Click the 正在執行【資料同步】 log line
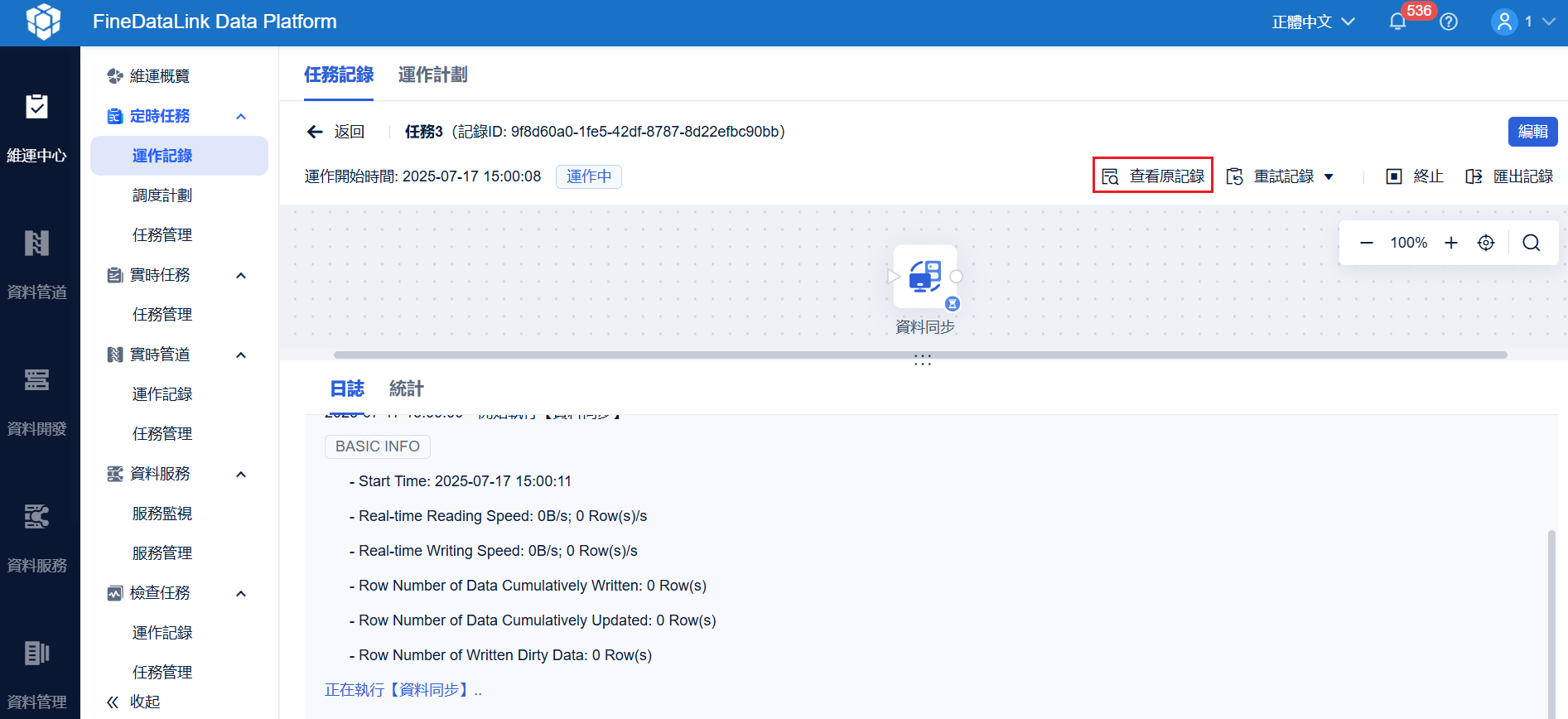1568x719 pixels. click(403, 690)
